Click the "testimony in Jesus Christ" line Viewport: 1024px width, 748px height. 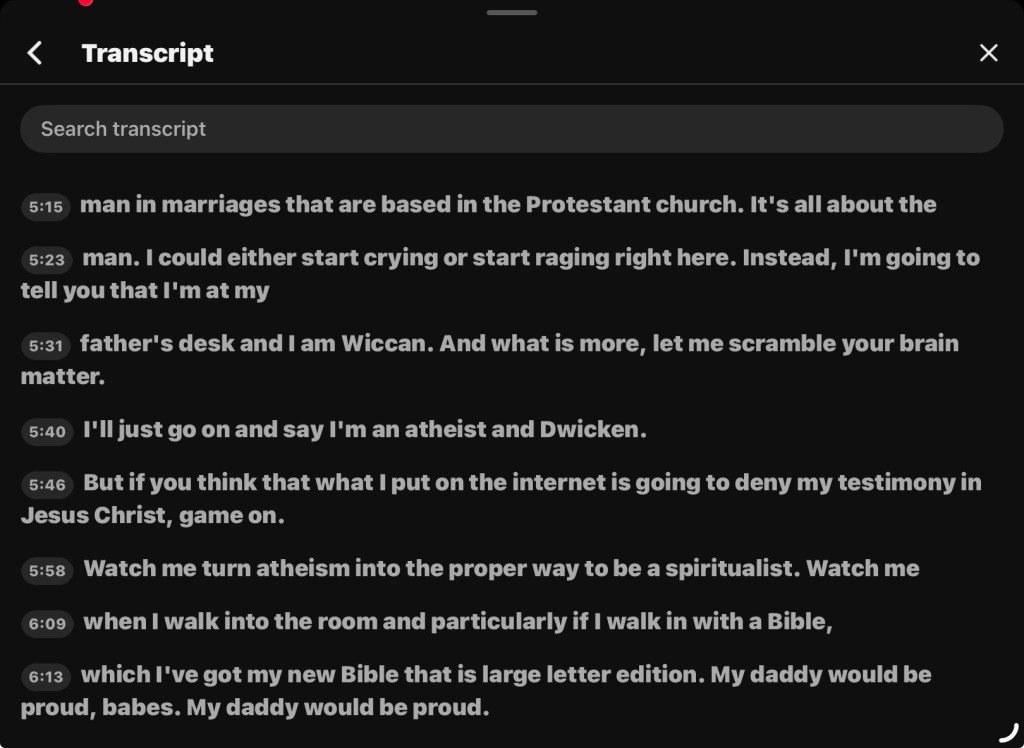pos(530,483)
